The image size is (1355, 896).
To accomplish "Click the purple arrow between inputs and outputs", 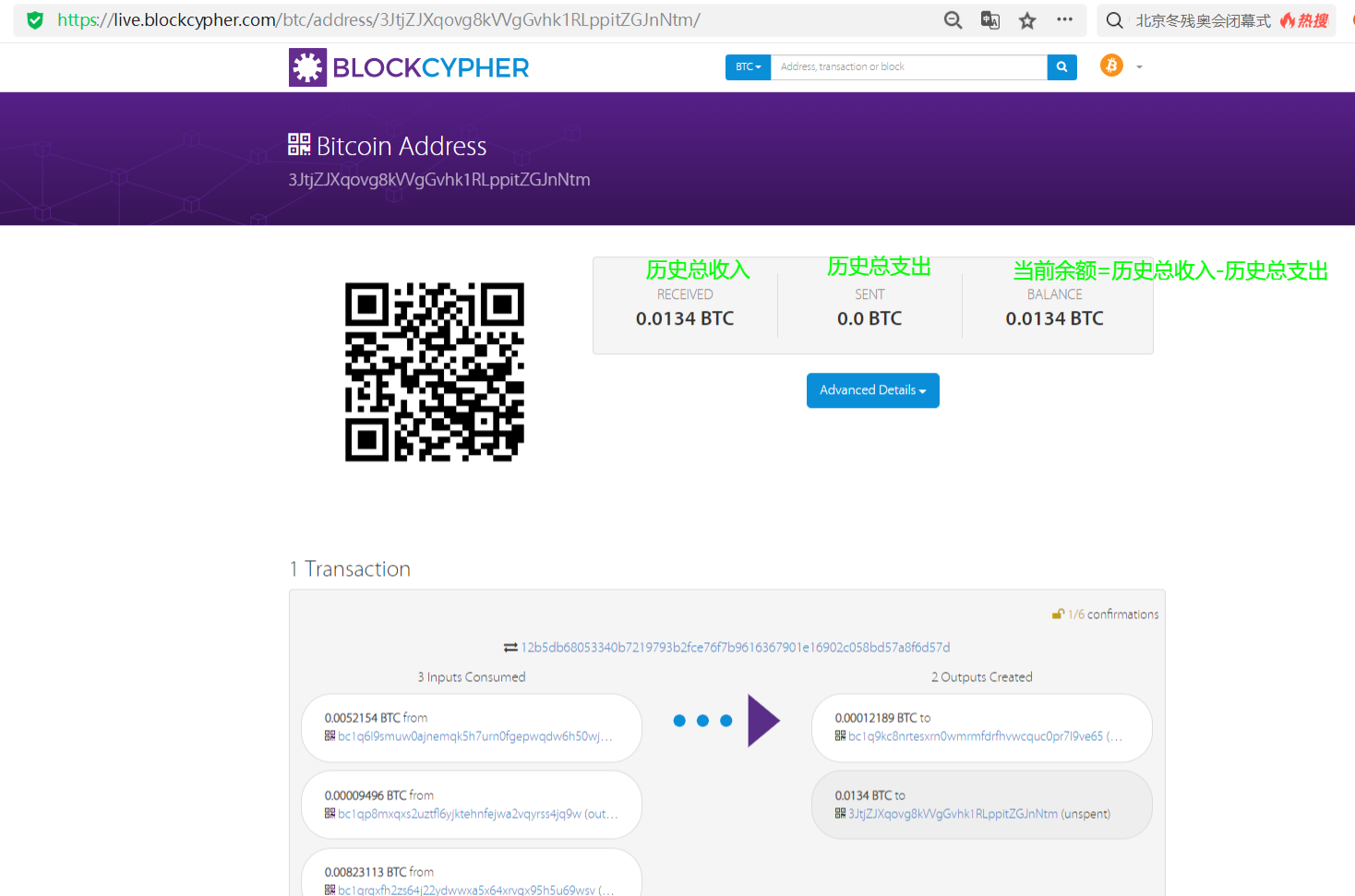I will click(x=763, y=721).
